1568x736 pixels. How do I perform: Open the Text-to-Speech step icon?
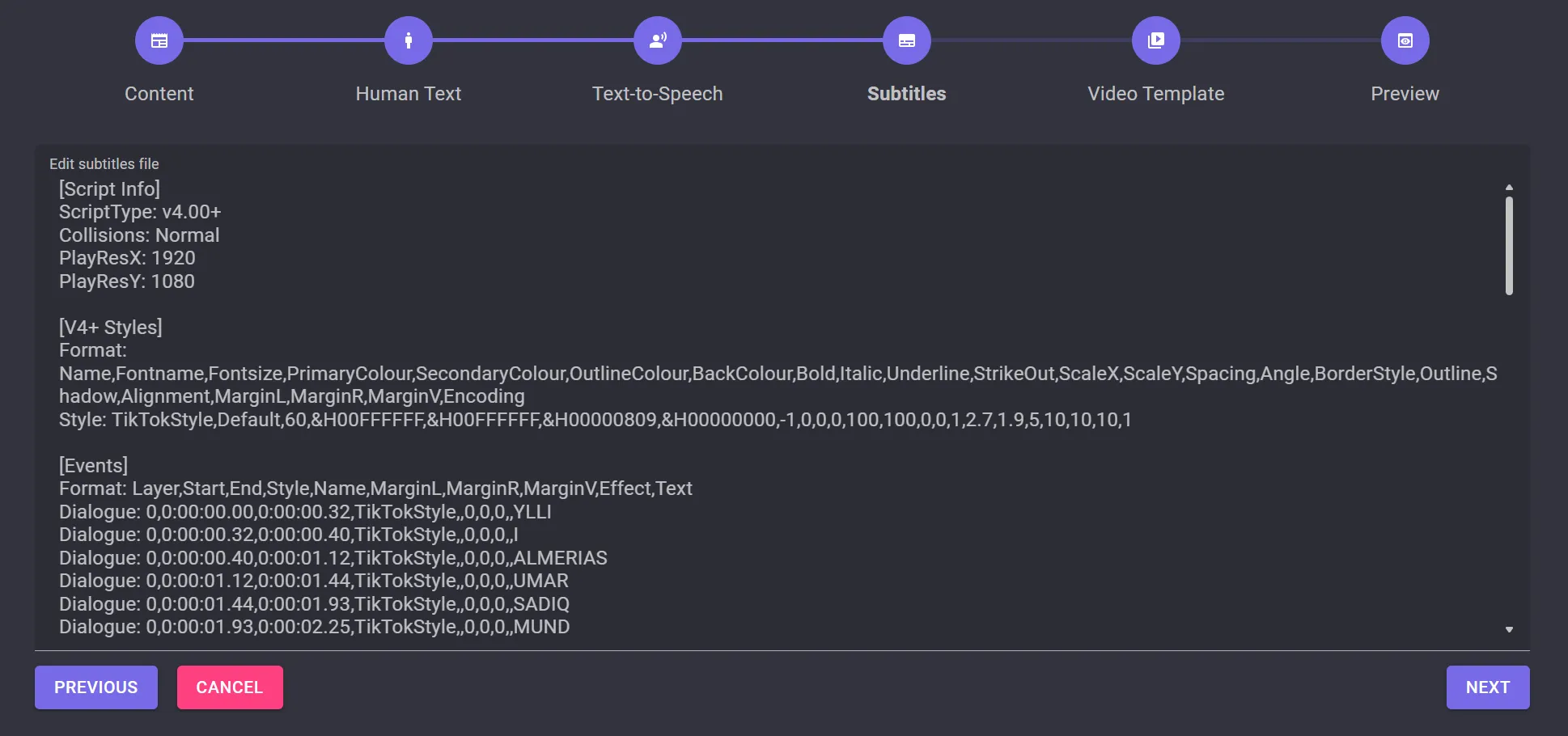coord(658,40)
